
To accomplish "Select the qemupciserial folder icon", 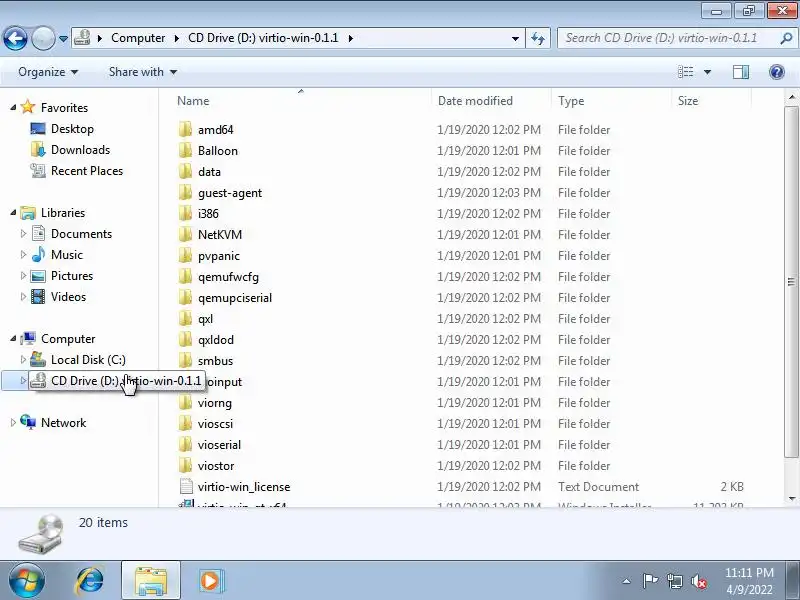I will click(x=186, y=297).
